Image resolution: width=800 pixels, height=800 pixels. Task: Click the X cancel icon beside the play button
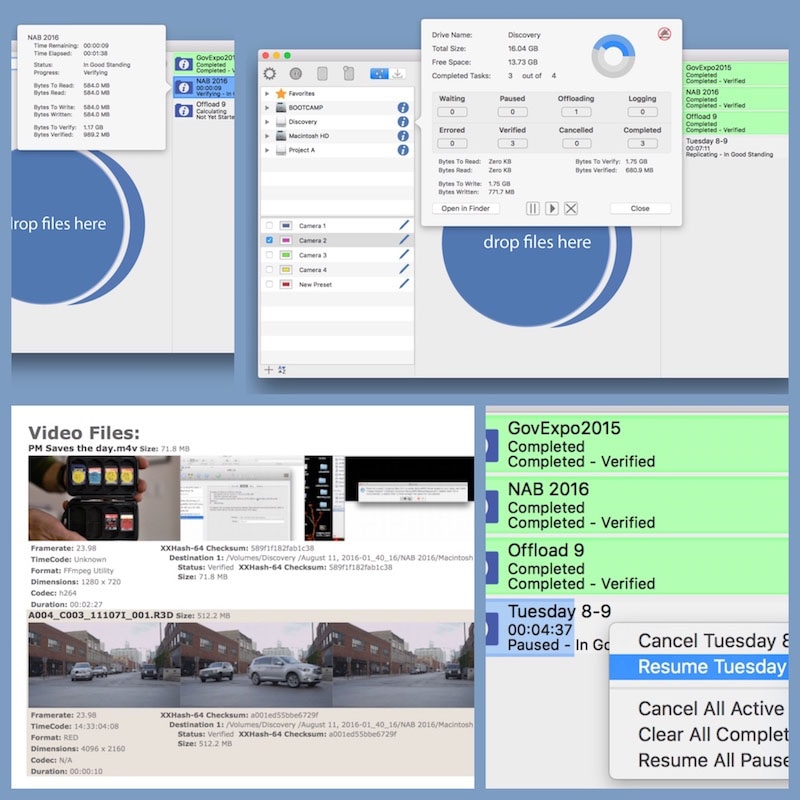point(571,208)
